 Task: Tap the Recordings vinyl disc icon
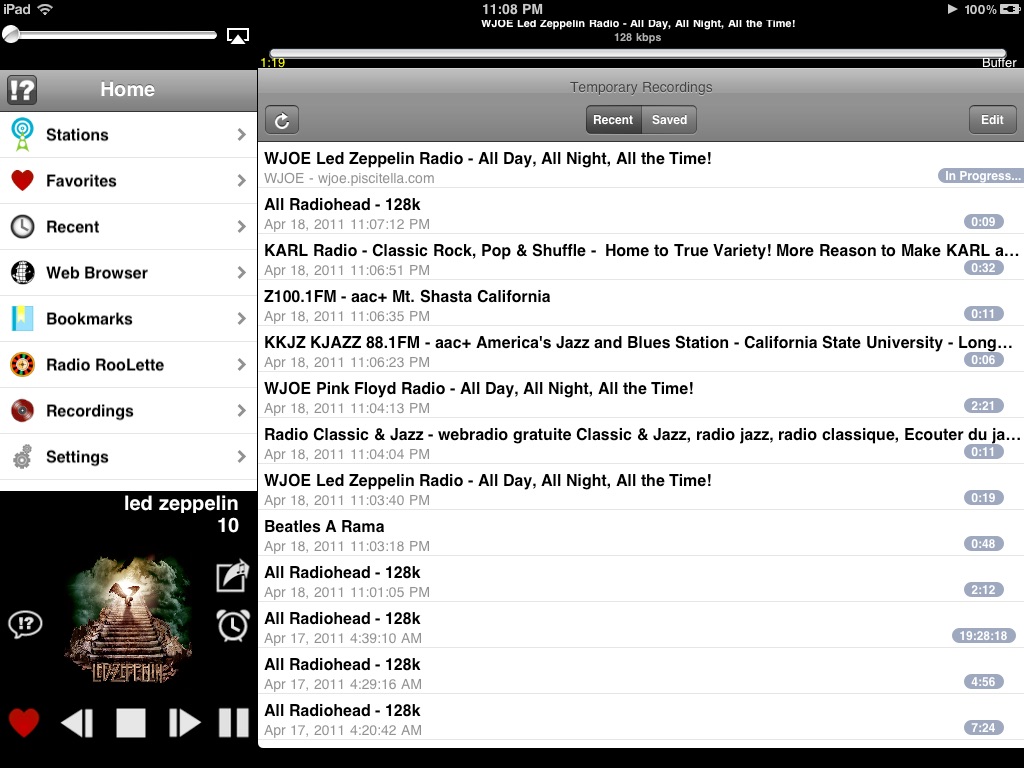[x=22, y=411]
